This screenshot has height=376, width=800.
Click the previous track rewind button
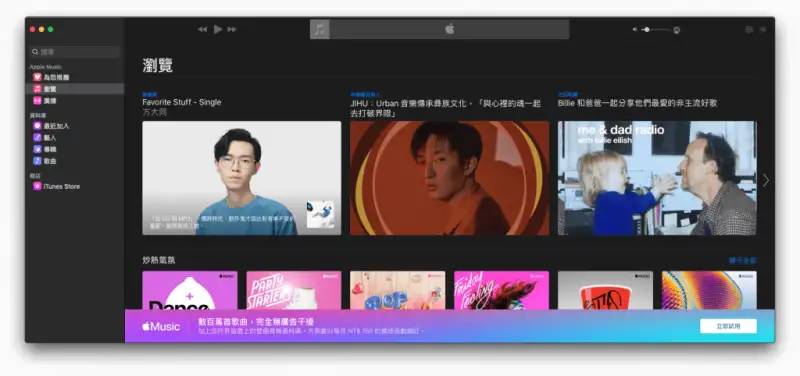pyautogui.click(x=203, y=30)
